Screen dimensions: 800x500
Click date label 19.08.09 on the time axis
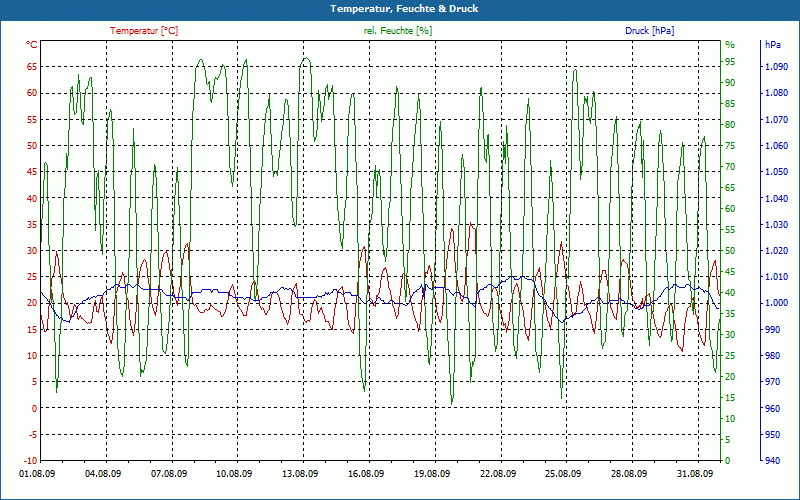coord(432,473)
